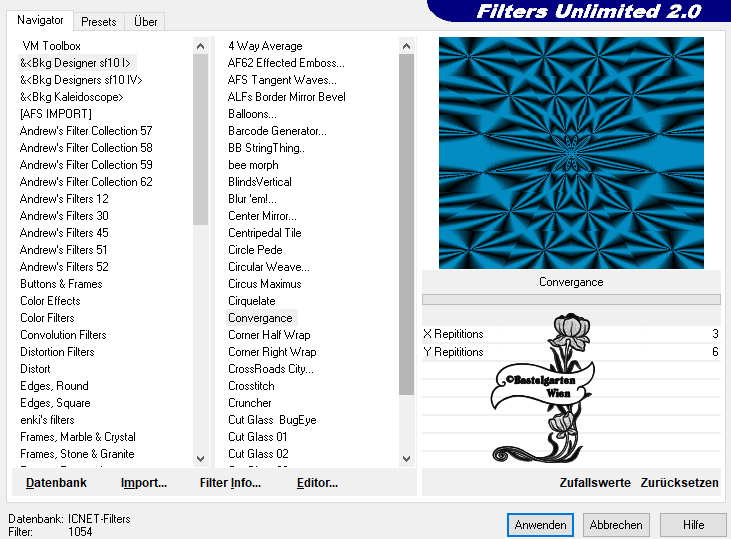This screenshot has width=731, height=539.
Task: Choose the Balloons... filter
Action: pyautogui.click(x=252, y=114)
